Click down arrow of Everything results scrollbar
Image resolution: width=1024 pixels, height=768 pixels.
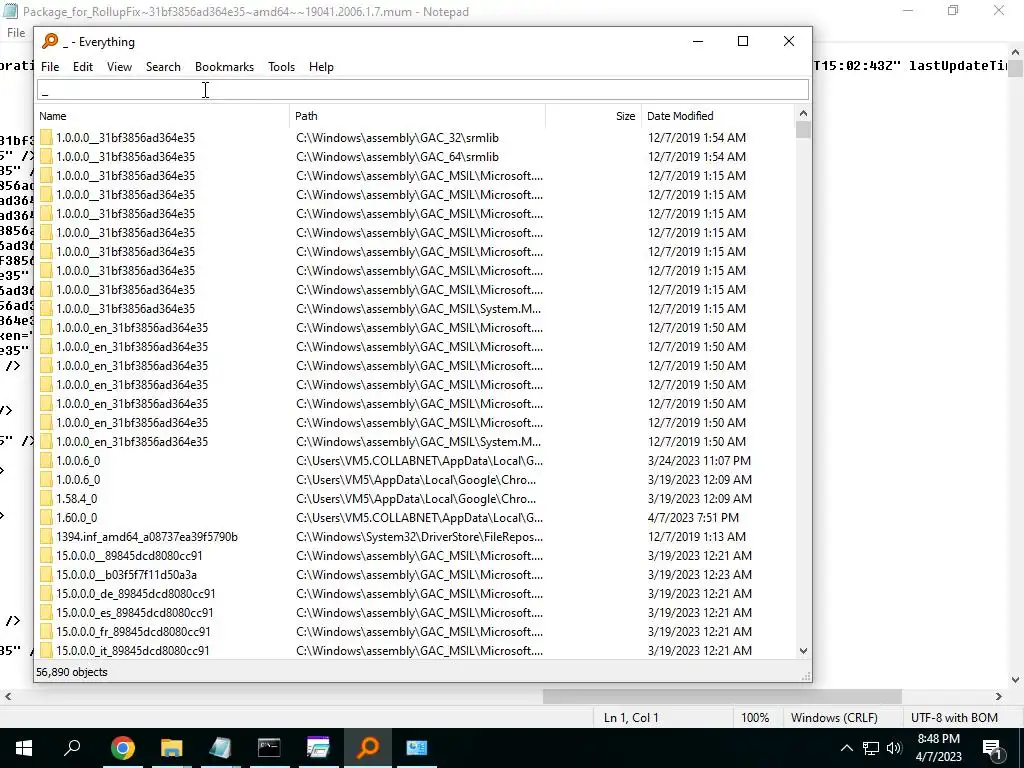(803, 651)
